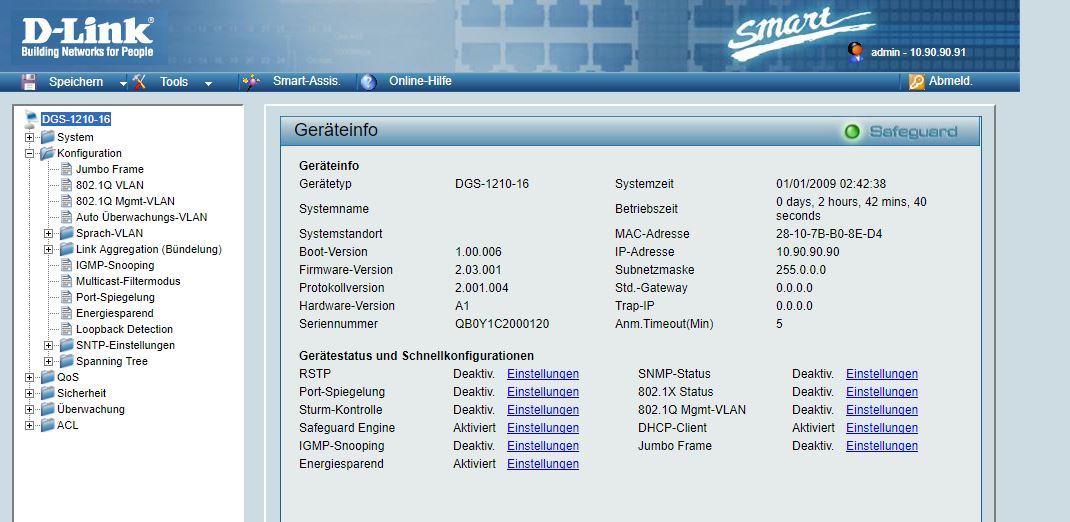The width and height of the screenshot is (1070, 522).
Task: Open 802.1X Status Einstellungen link
Action: 882,392
